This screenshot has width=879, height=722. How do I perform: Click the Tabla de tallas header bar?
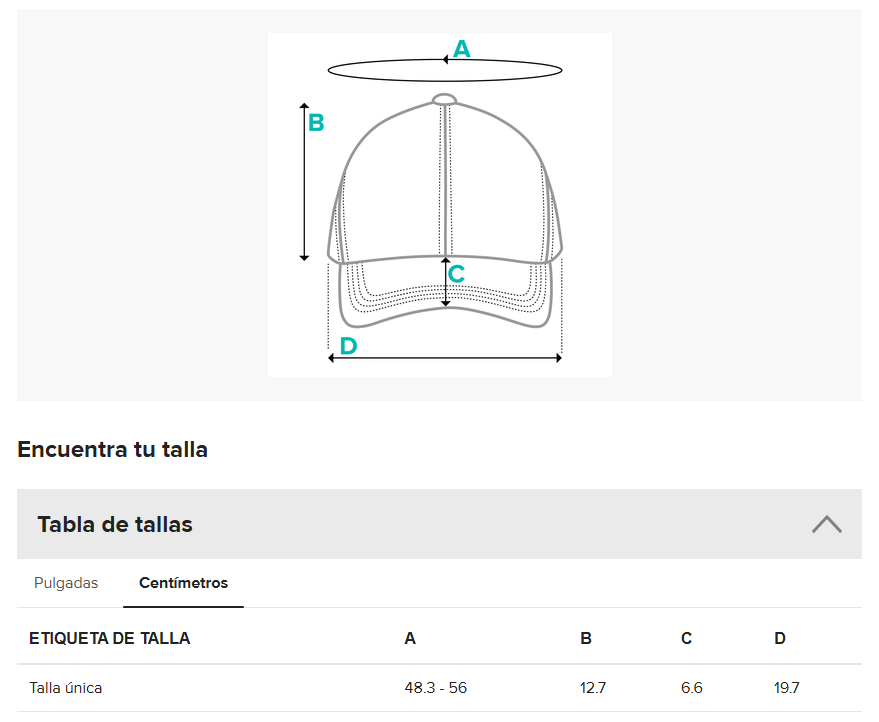439,524
